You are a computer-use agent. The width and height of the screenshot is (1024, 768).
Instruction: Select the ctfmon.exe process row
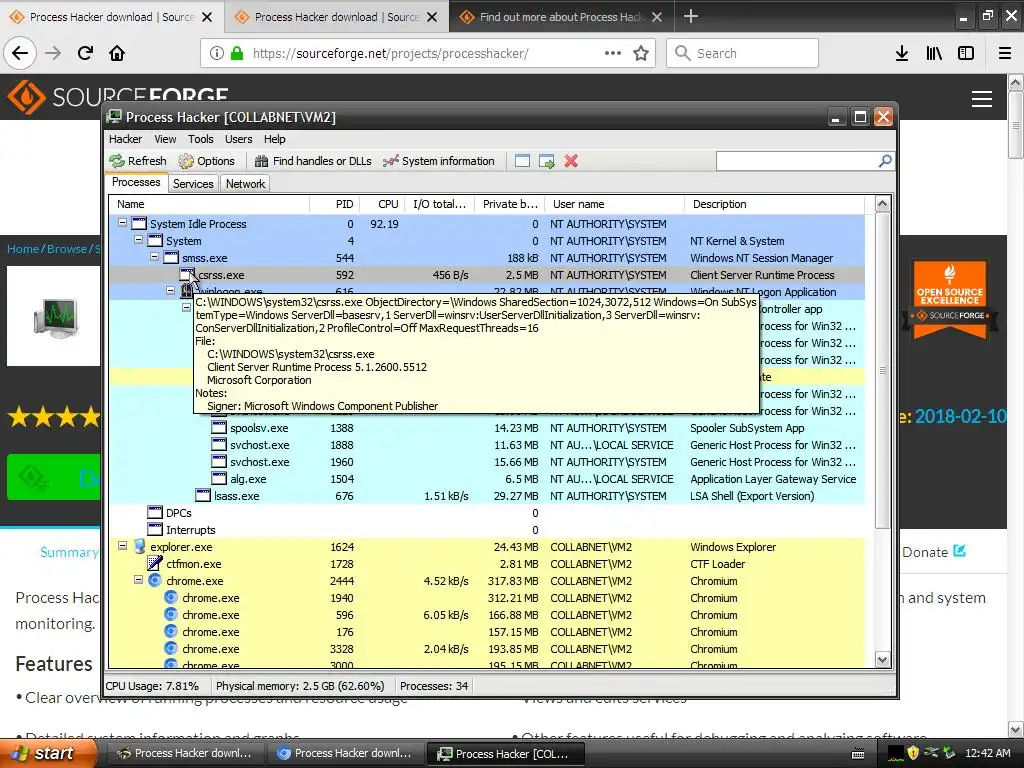(x=487, y=564)
